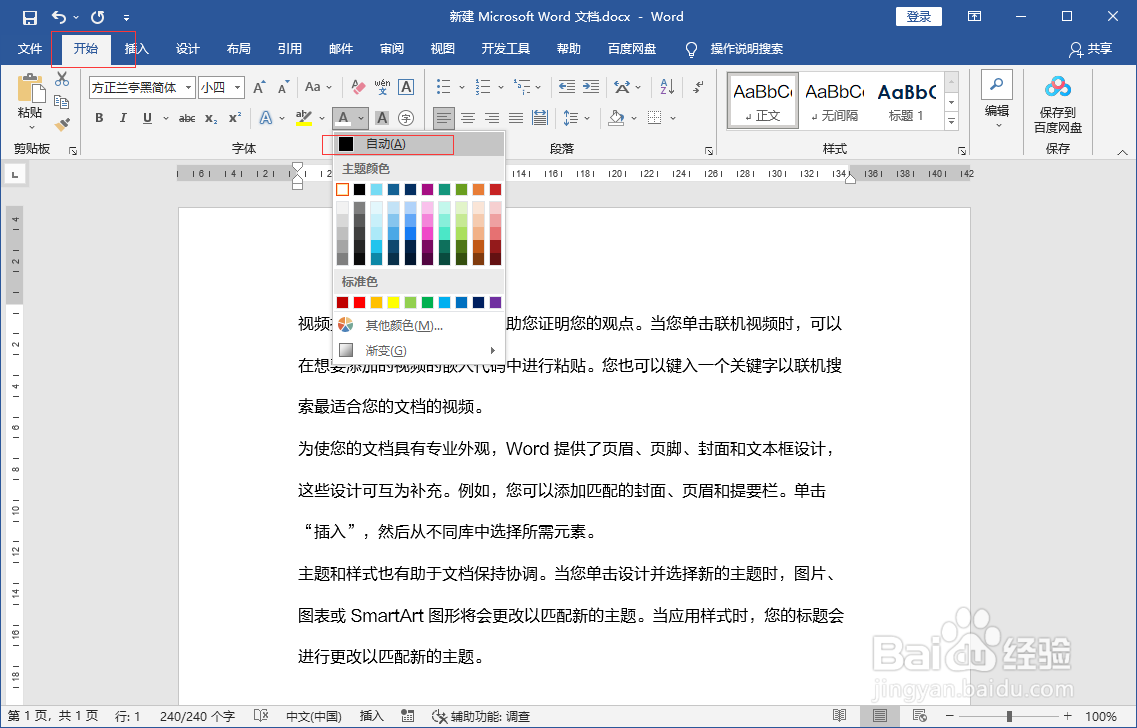Click the Increase Font Size icon
This screenshot has height=728, width=1137.
coord(259,88)
